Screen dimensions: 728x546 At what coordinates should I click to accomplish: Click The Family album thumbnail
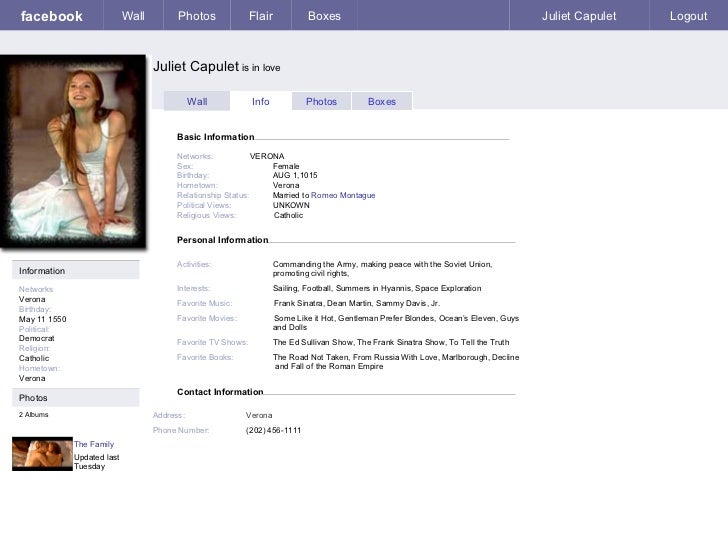click(42, 454)
